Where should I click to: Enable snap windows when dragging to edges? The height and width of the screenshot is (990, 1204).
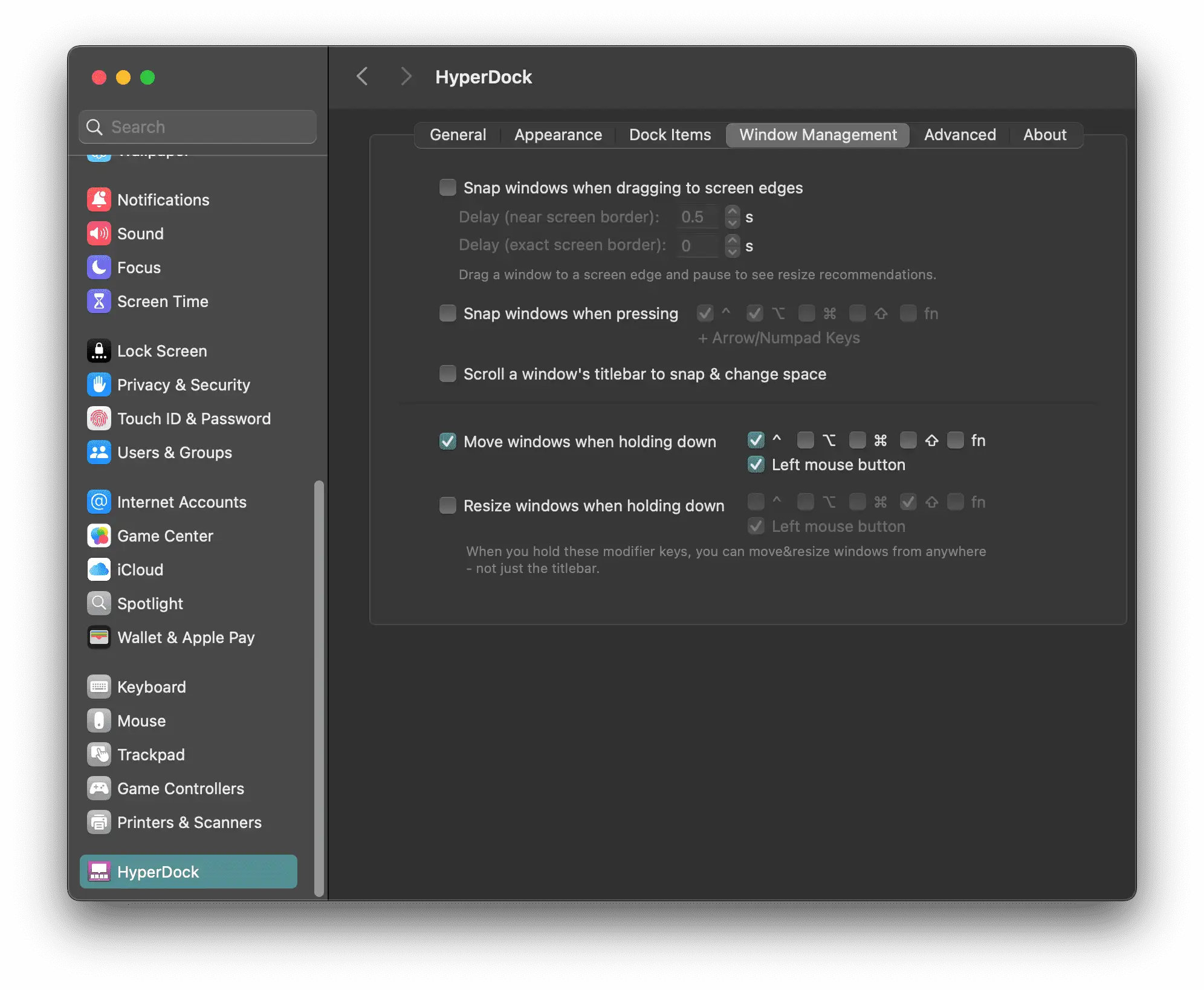coord(448,188)
